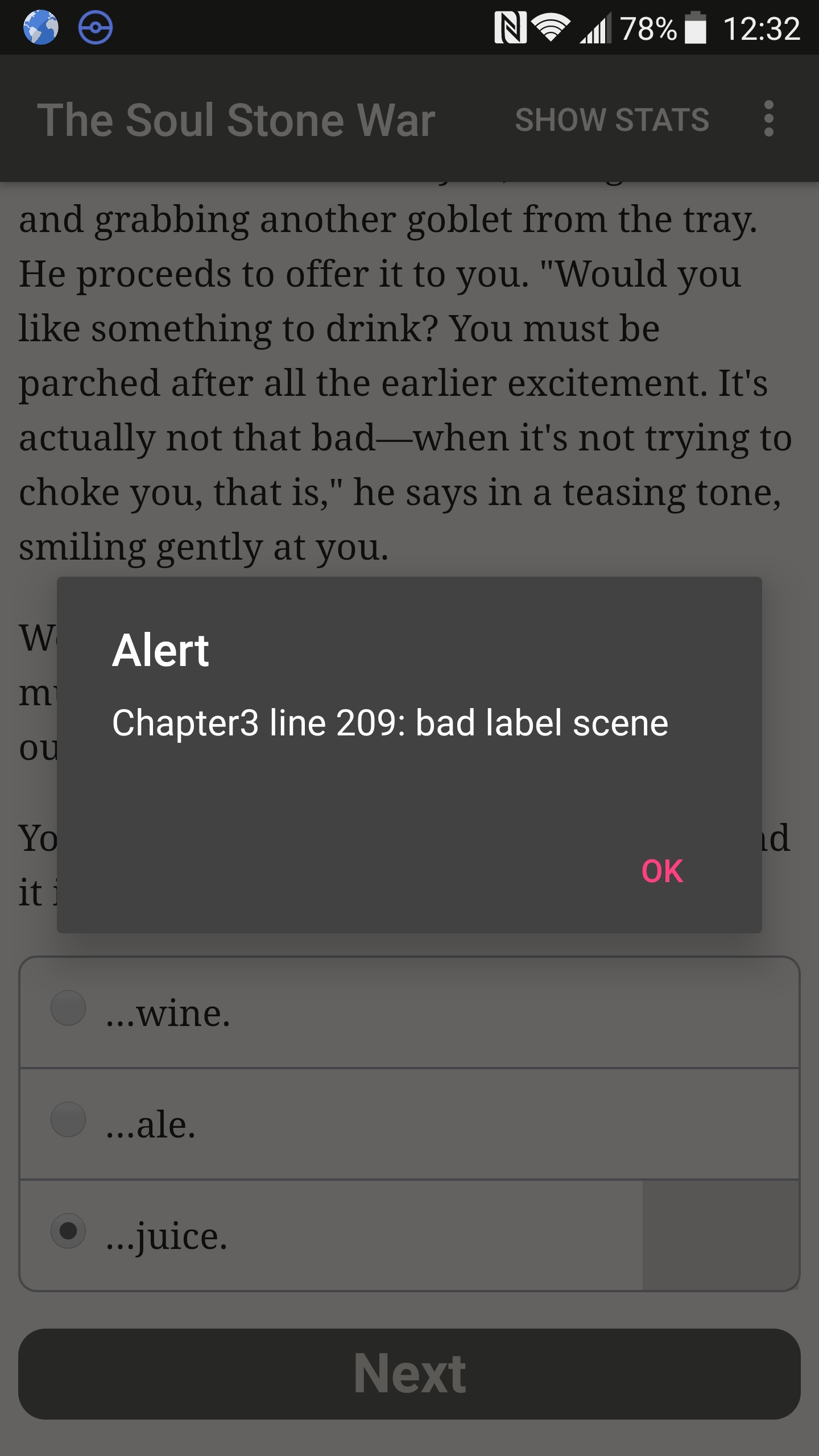
Task: Tap the 12:32 clock in status bar
Action: 762,28
